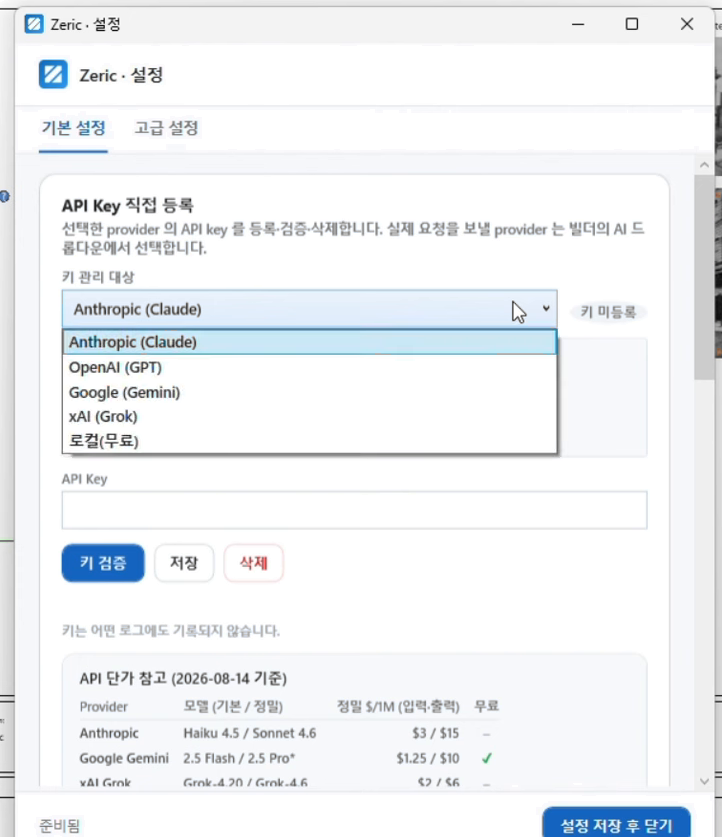Image resolution: width=722 pixels, height=837 pixels.
Task: Collapse the 키 관리 대상 dropdown arrow
Action: coord(546,309)
